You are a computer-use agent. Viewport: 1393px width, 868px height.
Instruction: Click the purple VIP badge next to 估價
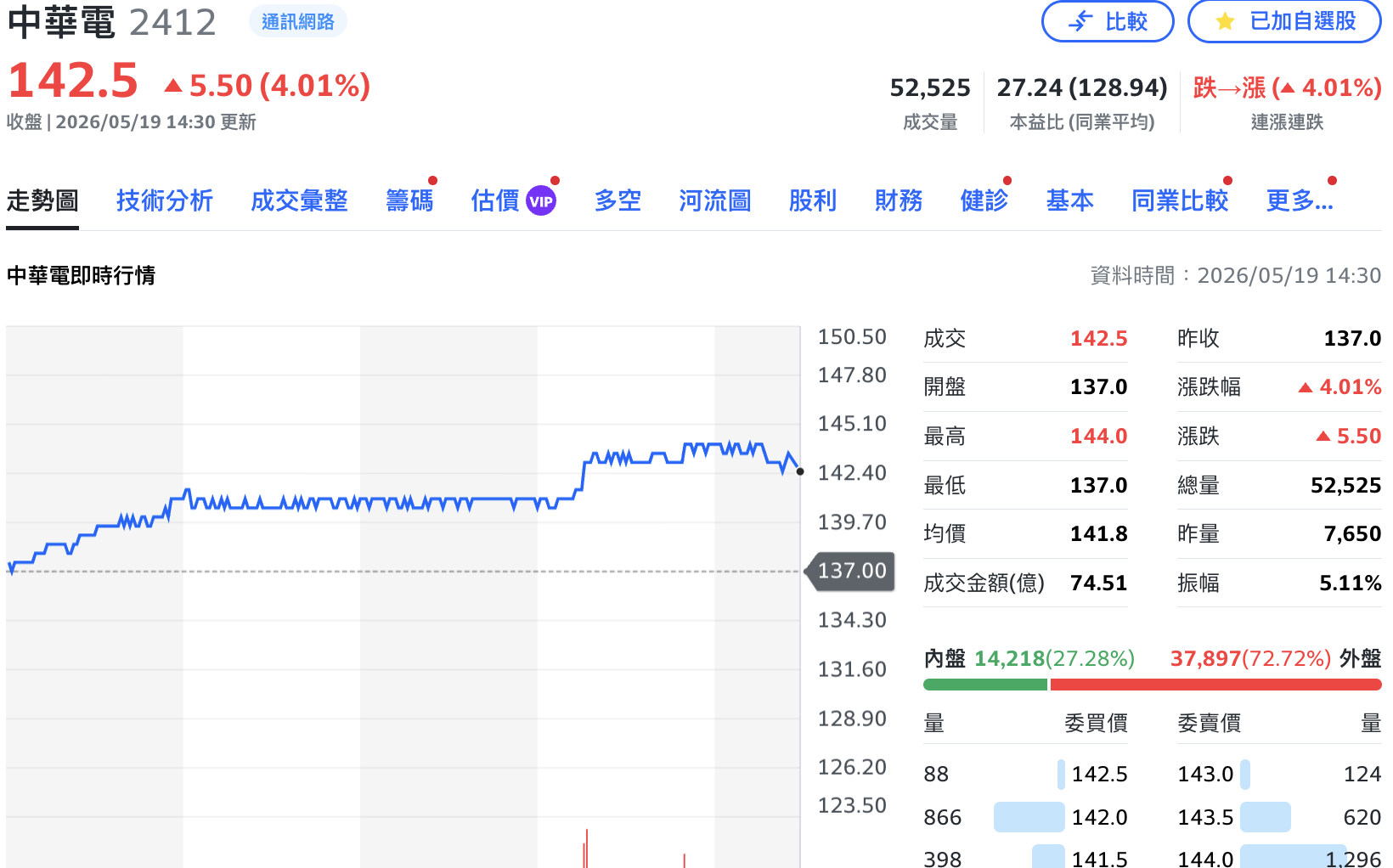click(541, 201)
